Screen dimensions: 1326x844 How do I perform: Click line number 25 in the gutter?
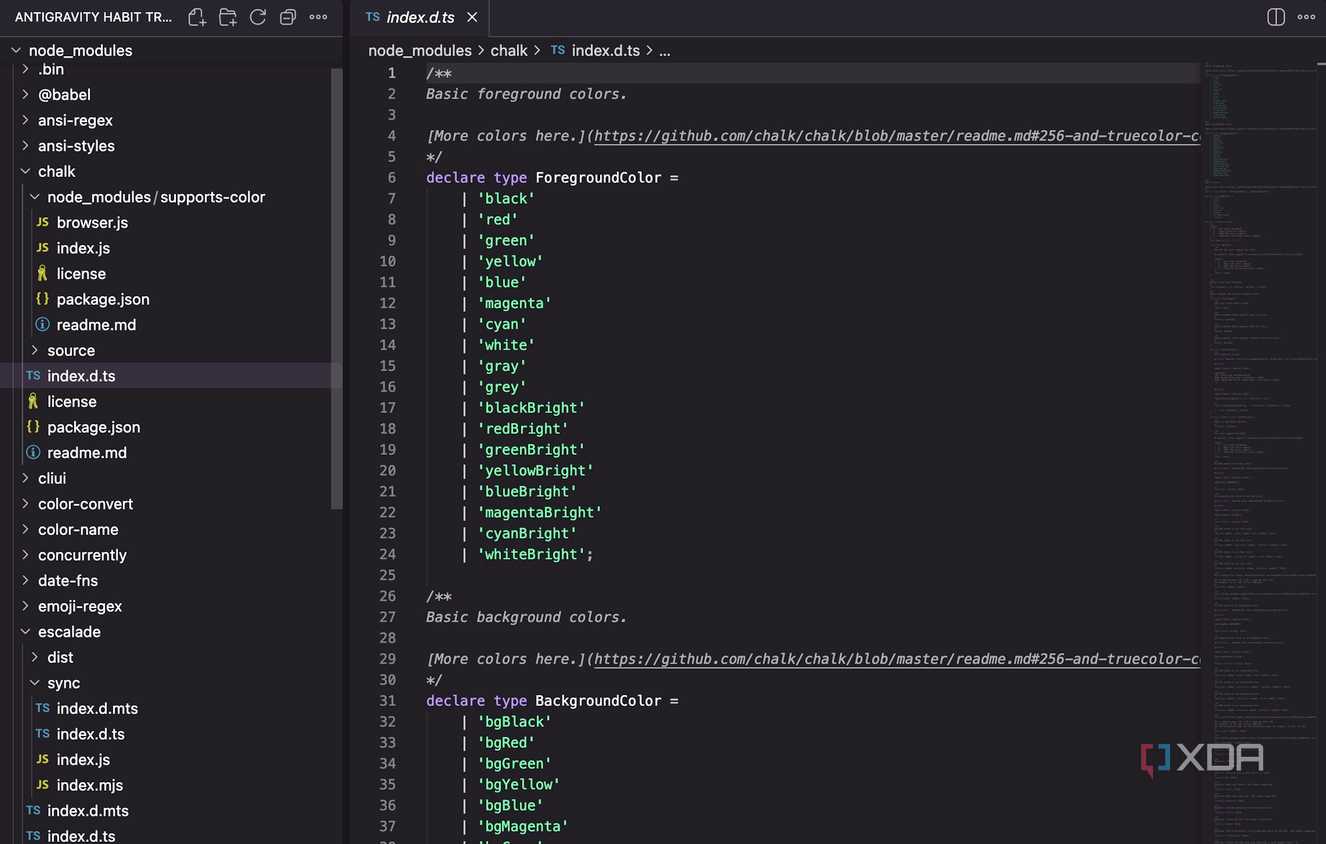tap(387, 575)
